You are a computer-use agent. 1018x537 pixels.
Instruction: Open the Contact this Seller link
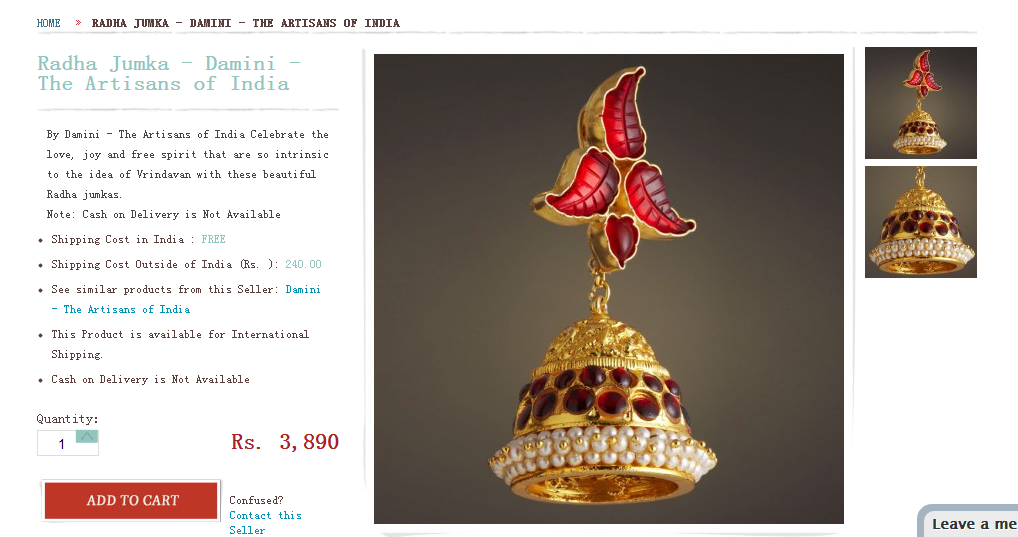(x=265, y=523)
